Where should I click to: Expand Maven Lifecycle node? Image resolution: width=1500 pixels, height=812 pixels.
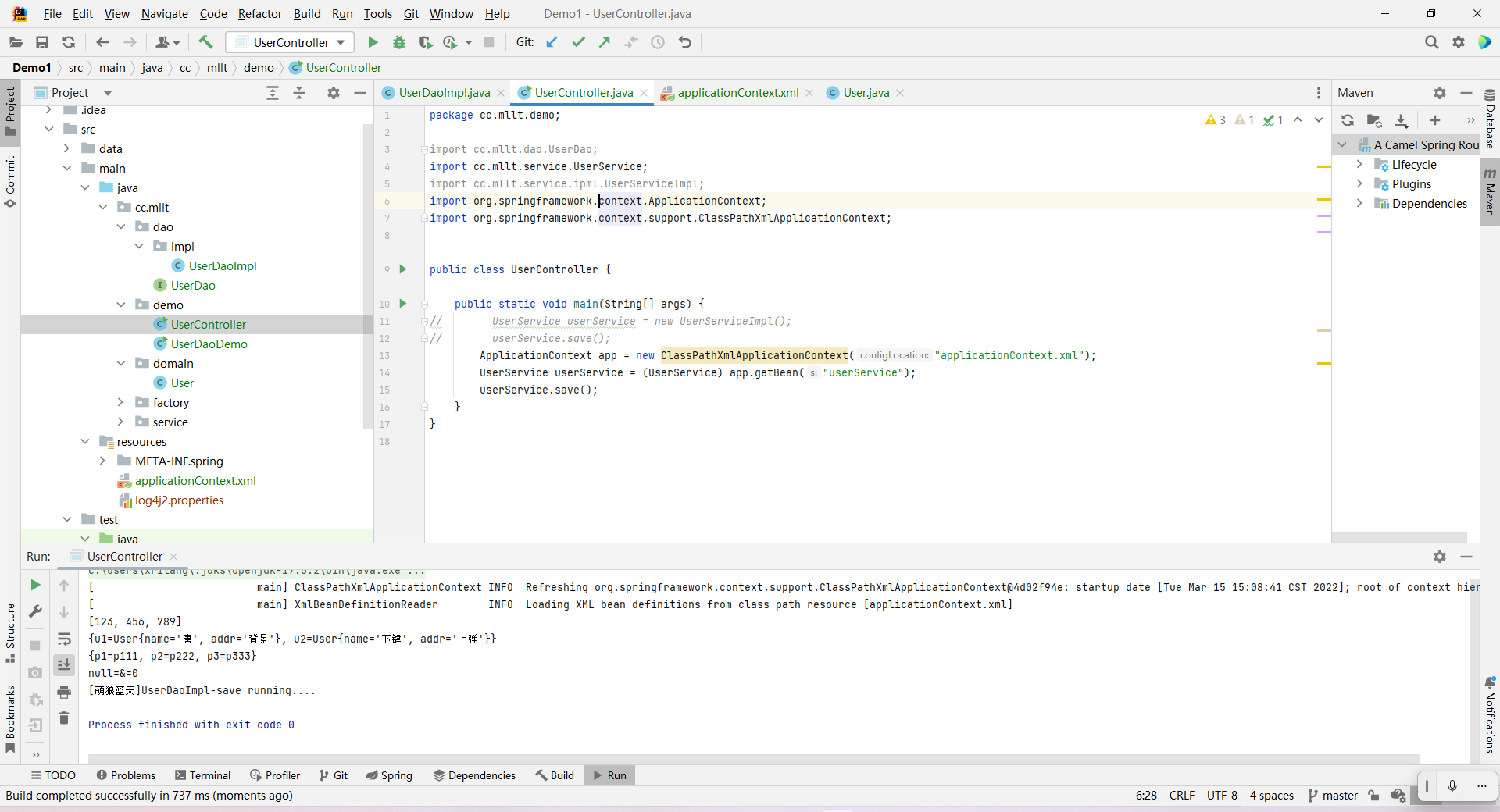coord(1359,164)
